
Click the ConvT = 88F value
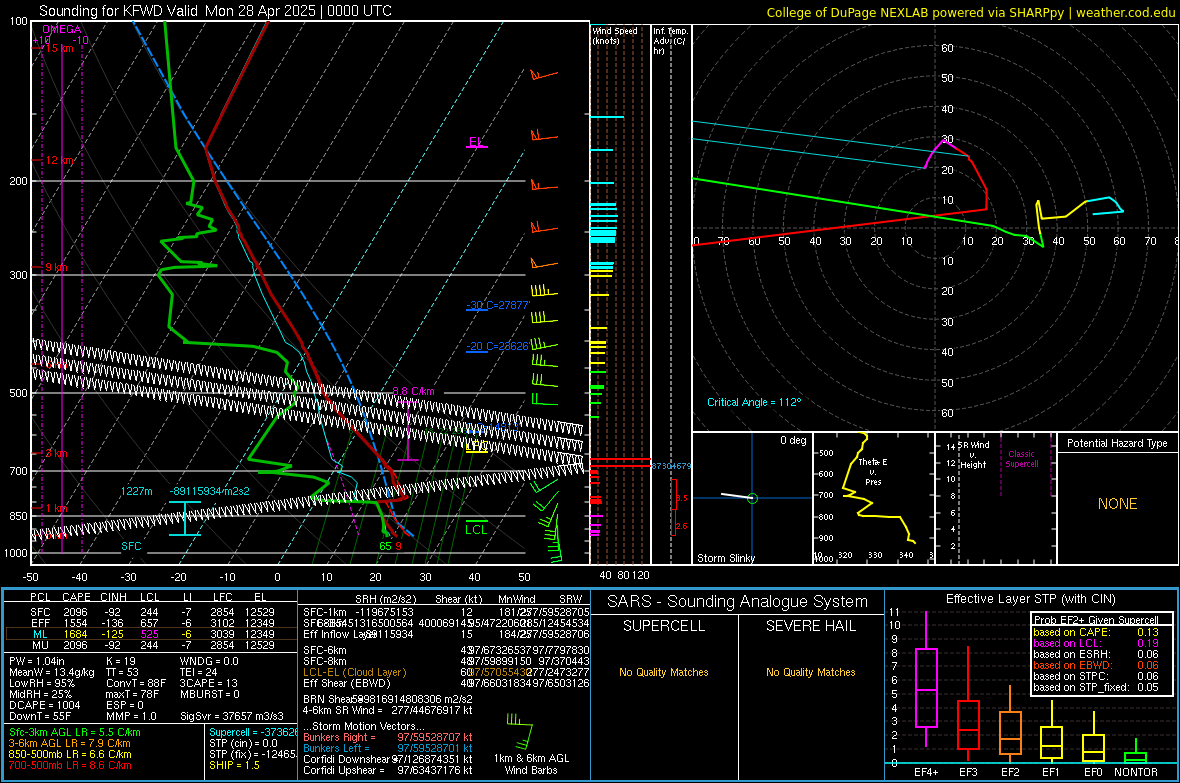tap(136, 683)
